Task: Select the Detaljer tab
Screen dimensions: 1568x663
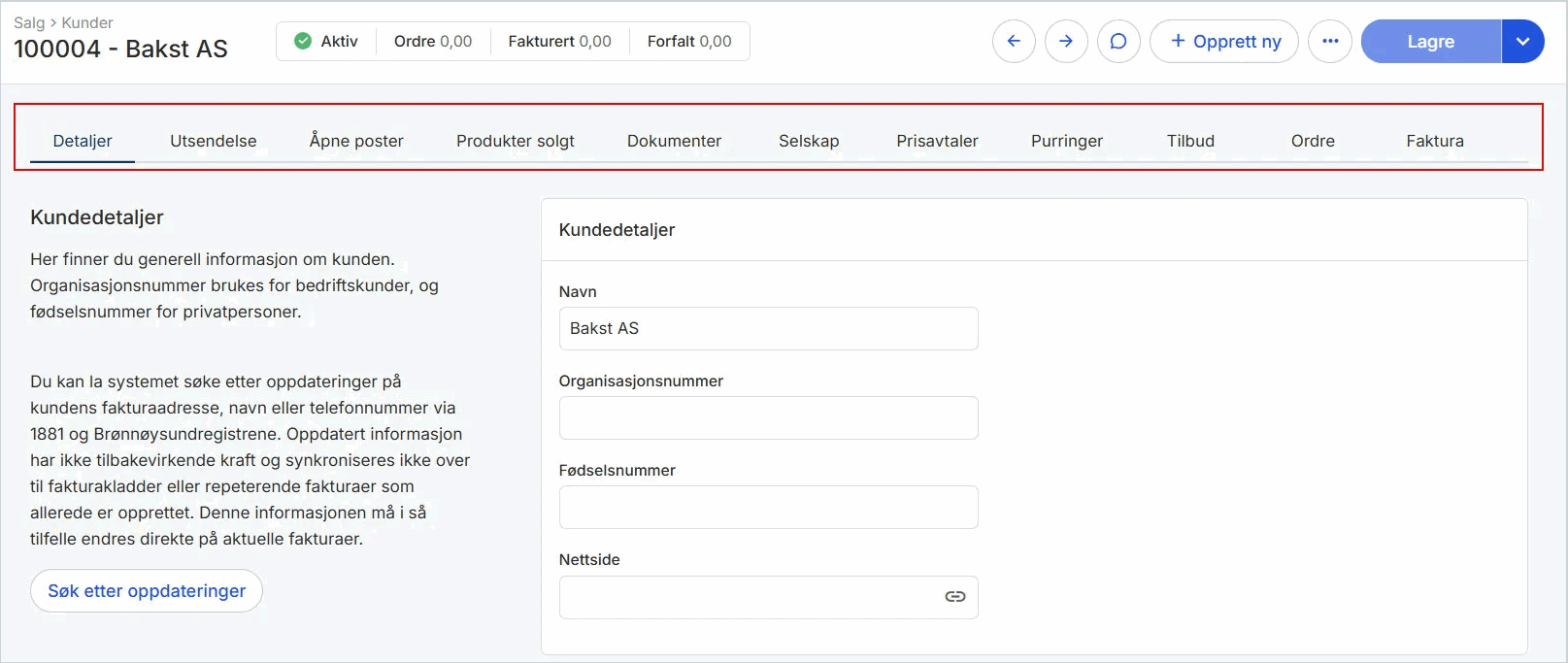Action: tap(83, 141)
